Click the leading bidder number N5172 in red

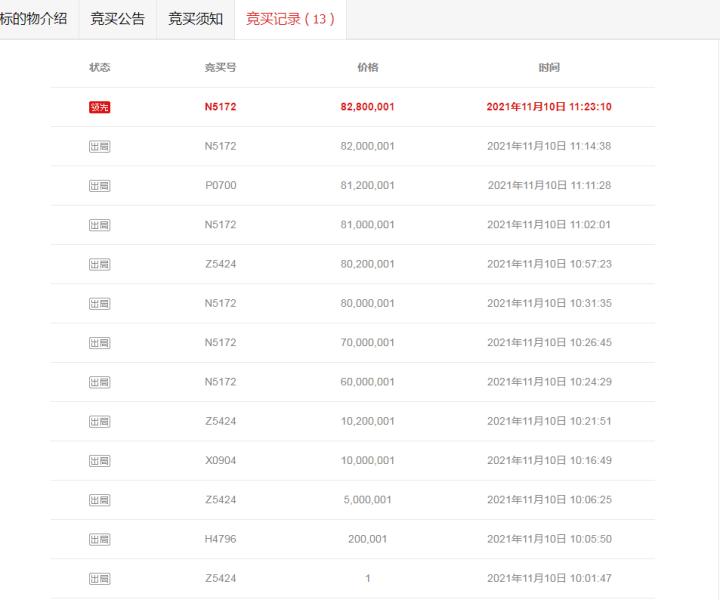point(220,107)
